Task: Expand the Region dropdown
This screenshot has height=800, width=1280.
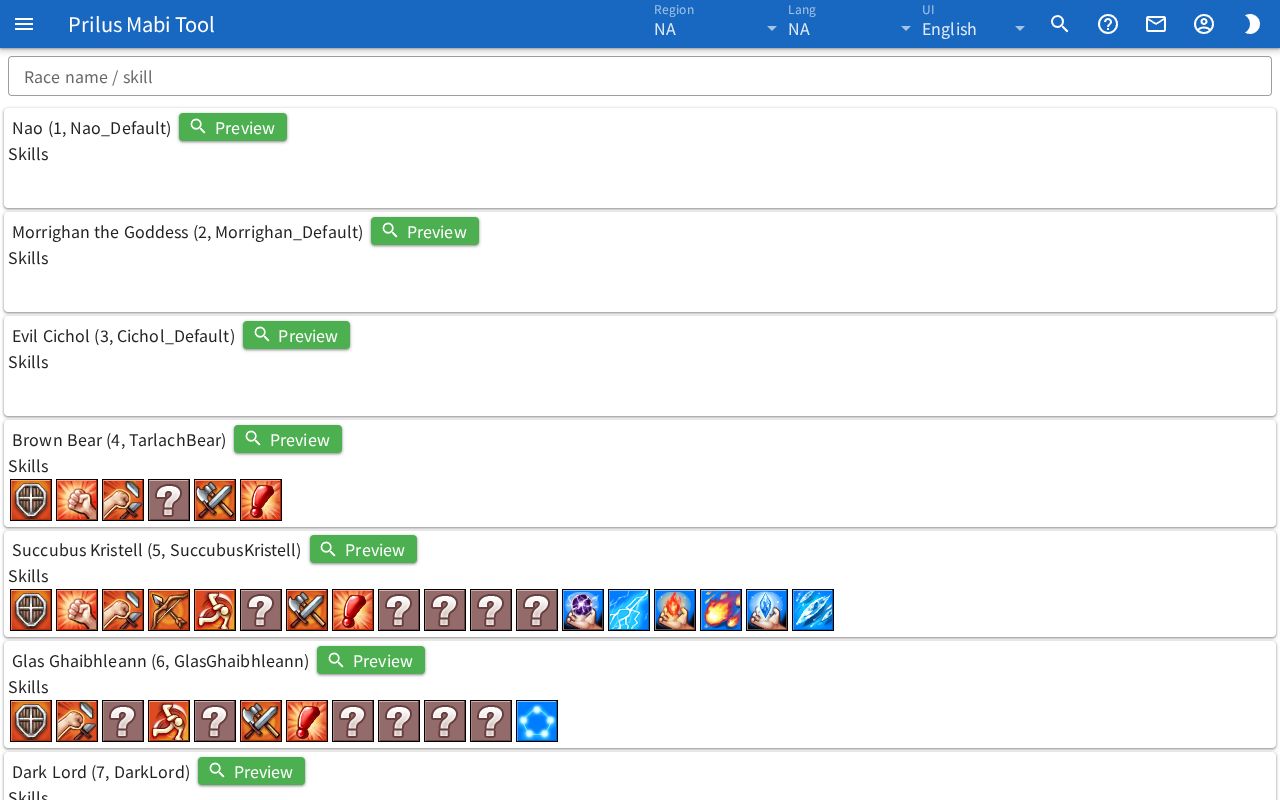Action: click(x=716, y=24)
